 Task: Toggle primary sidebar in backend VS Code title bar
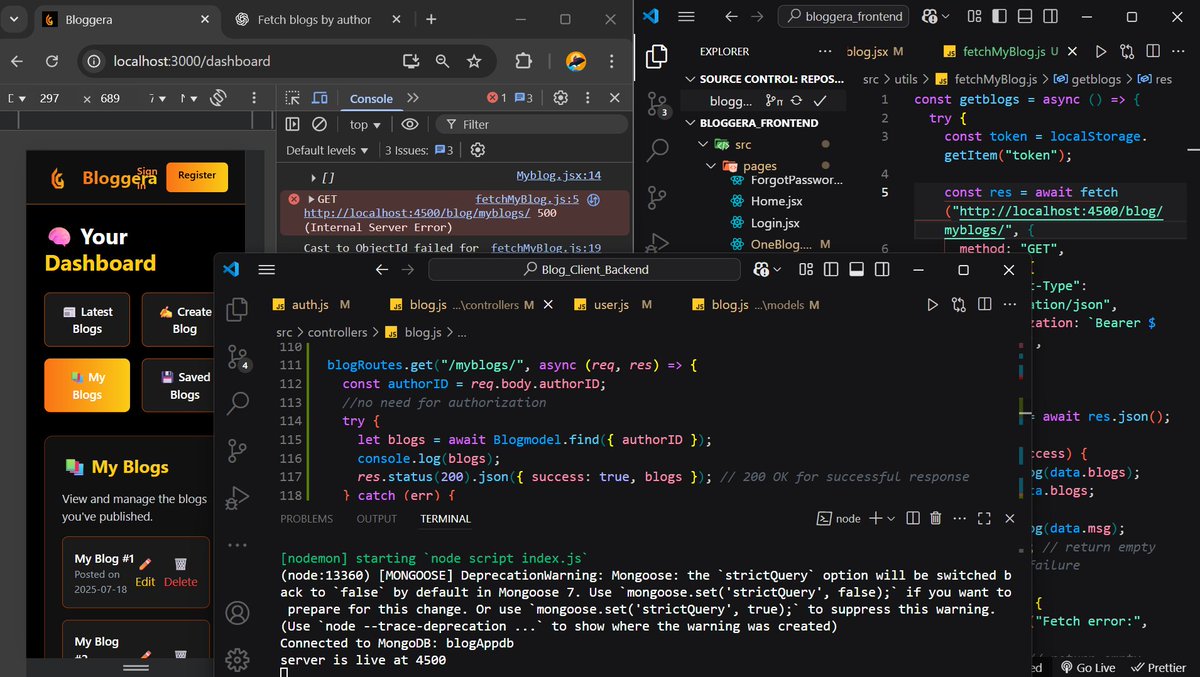coord(831,269)
